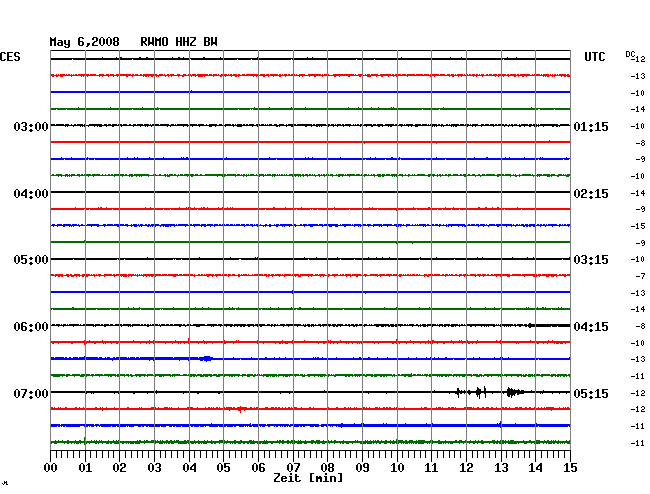Click the "UTC" column header

point(594,57)
